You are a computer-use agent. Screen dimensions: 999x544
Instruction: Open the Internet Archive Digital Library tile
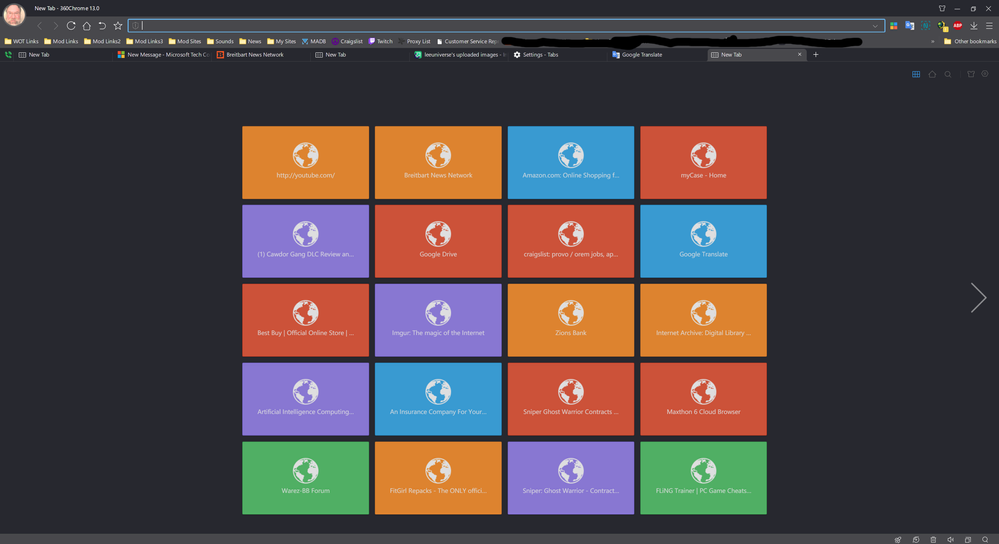(703, 320)
